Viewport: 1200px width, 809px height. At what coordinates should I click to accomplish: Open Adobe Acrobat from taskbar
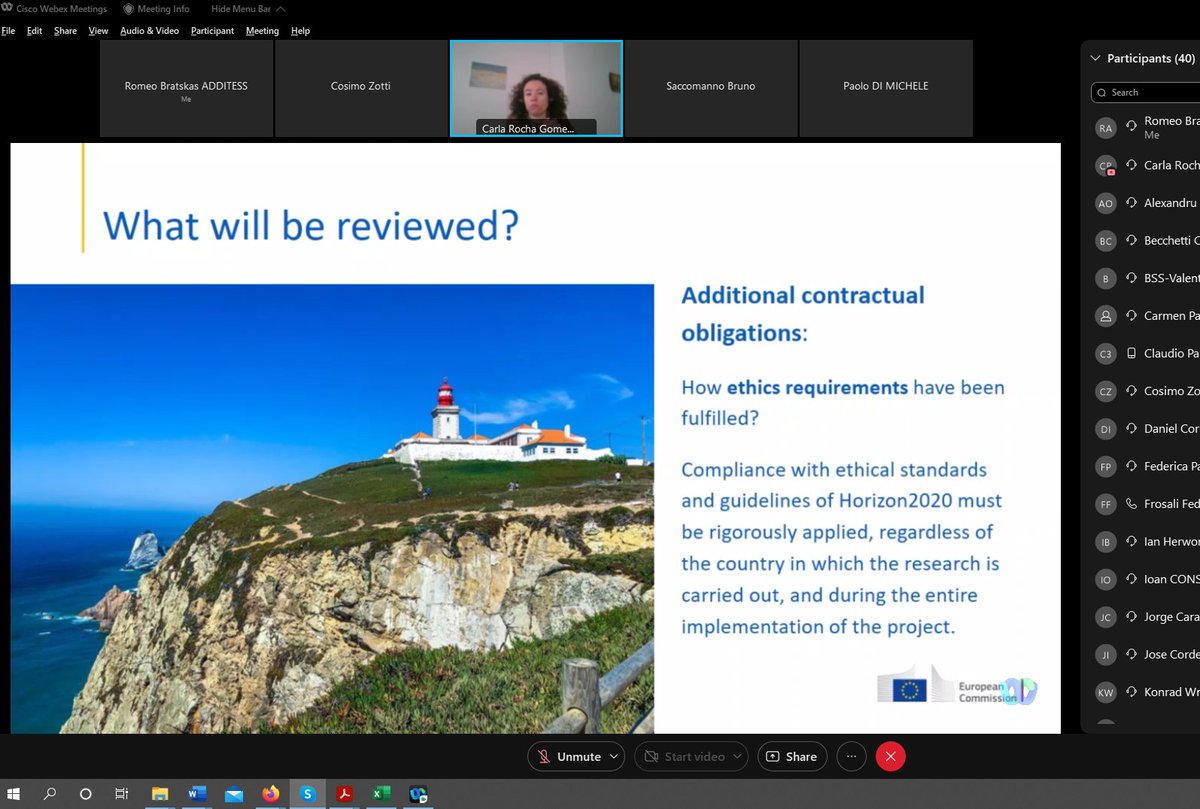(x=344, y=795)
